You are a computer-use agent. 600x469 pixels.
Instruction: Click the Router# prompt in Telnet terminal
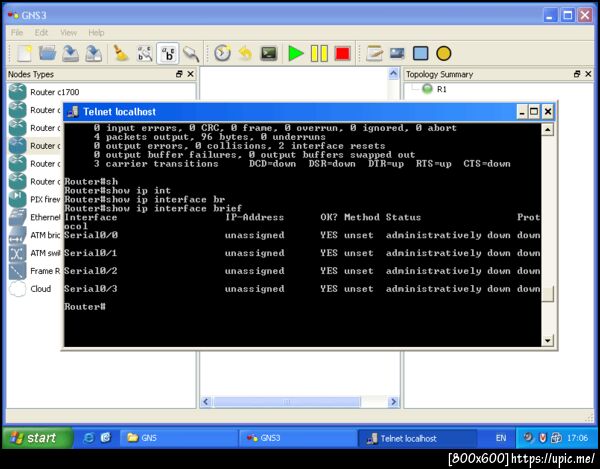tap(85, 307)
